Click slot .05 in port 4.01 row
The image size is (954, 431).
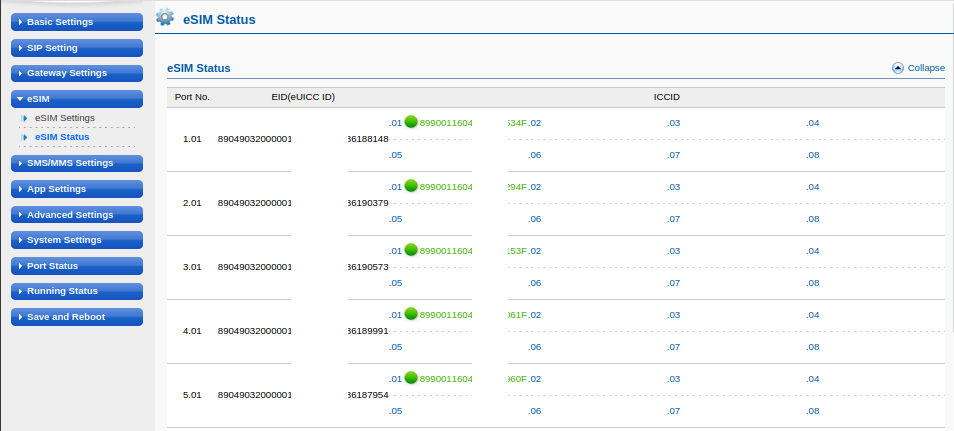coord(395,347)
